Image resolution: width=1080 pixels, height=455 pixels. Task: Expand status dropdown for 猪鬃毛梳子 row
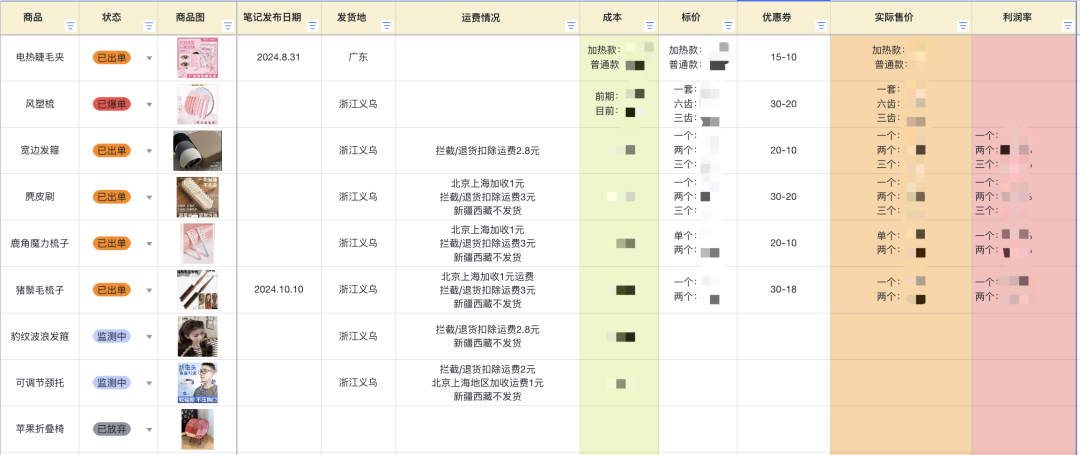click(x=149, y=290)
